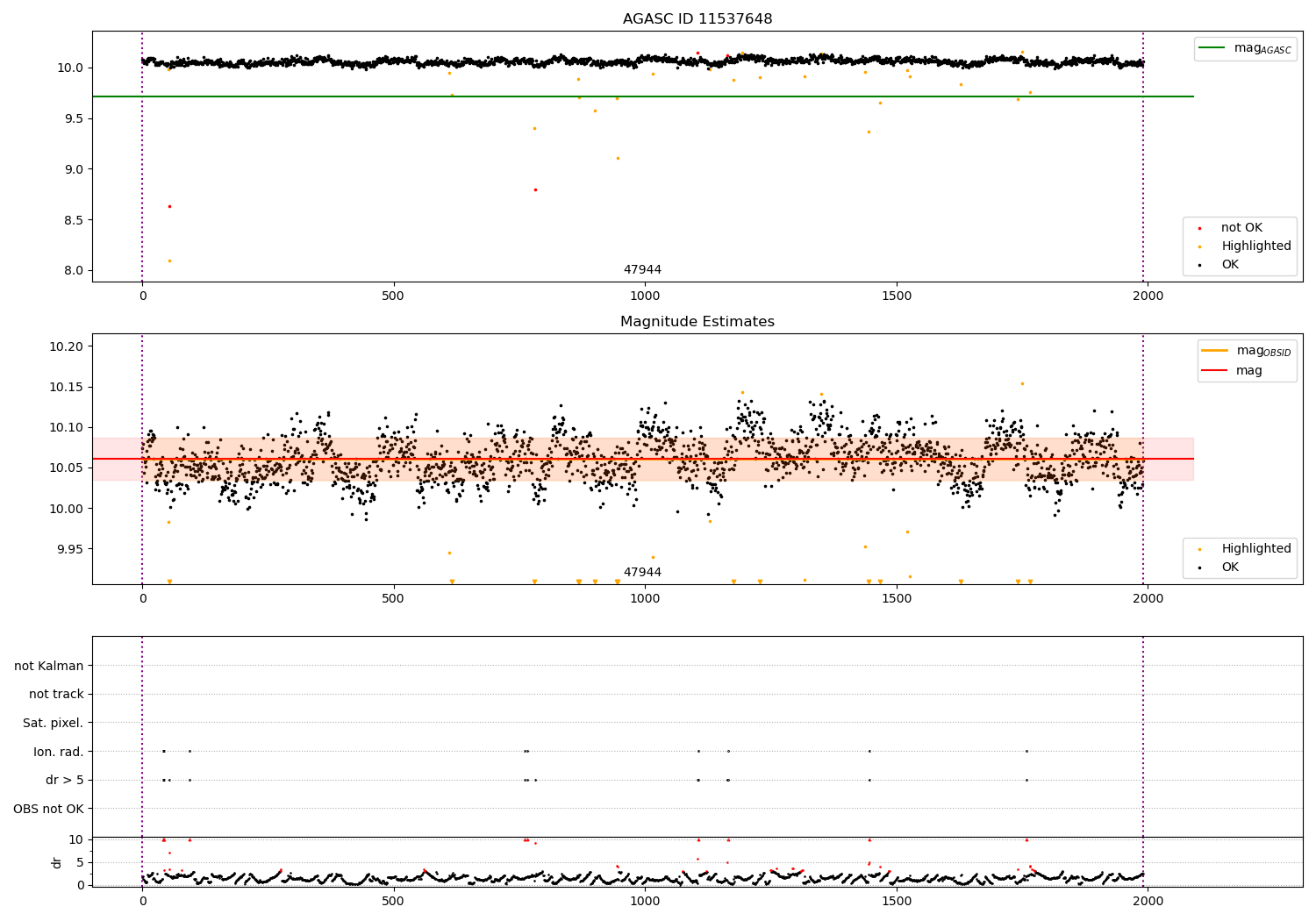Click the 'OBS not OK' row label
This screenshot has height=921, width=1316.
[49, 809]
